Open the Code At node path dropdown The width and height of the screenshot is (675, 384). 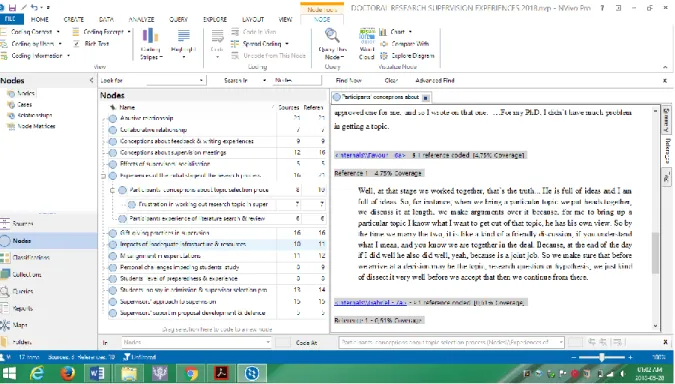click(x=561, y=343)
